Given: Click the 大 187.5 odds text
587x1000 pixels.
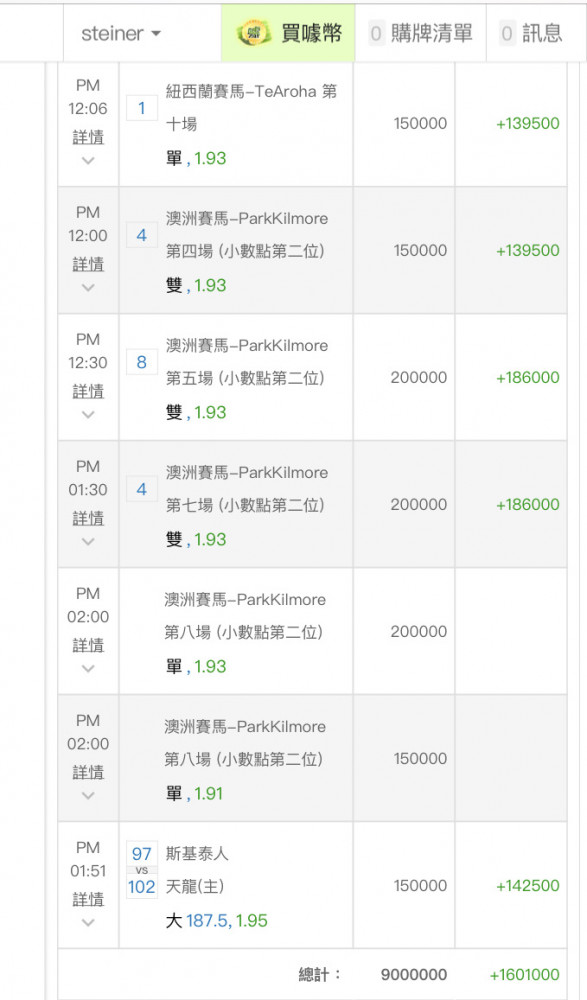Looking at the screenshot, I should click(x=216, y=920).
